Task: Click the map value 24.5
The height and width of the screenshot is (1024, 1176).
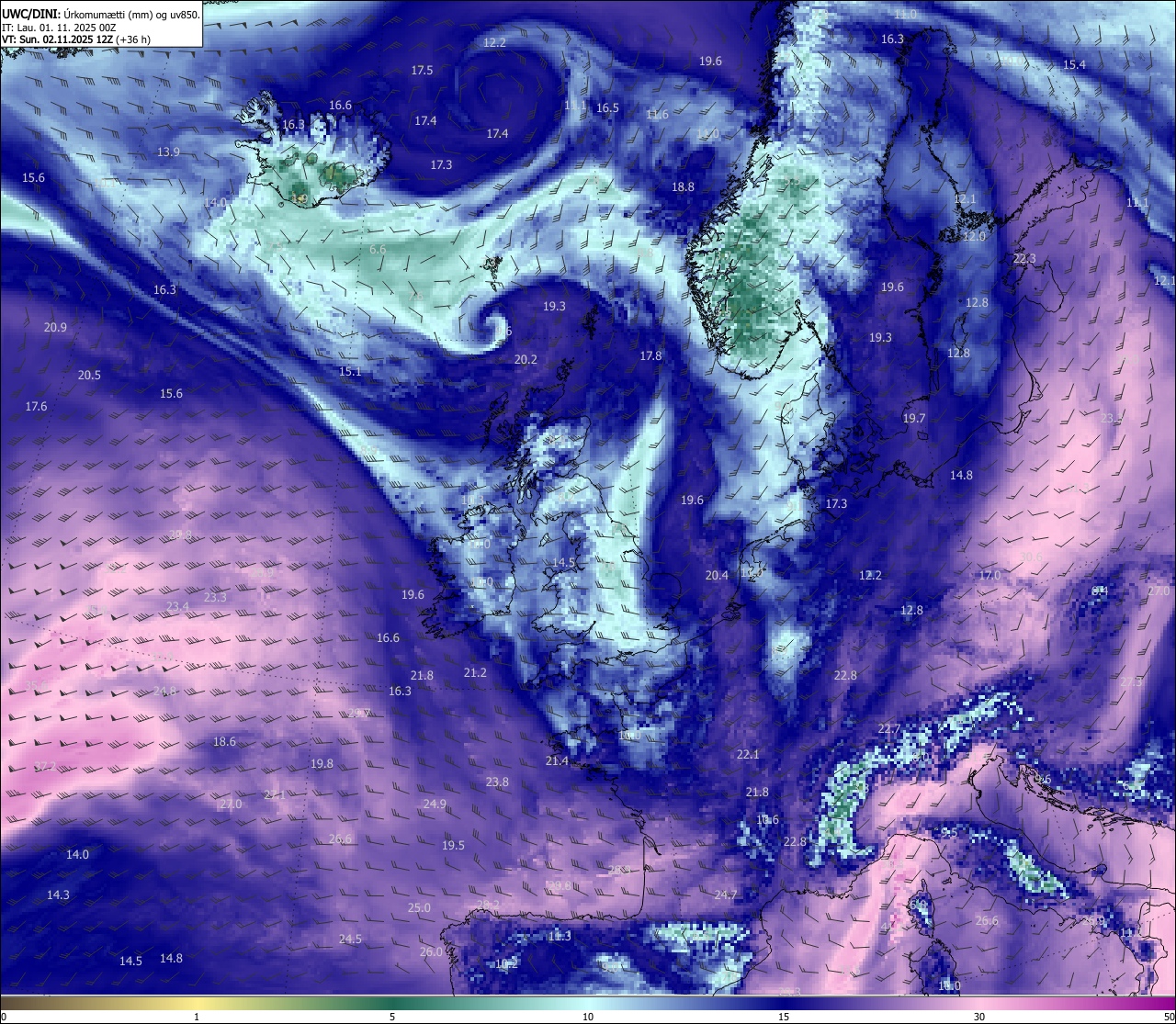Action: pyautogui.click(x=350, y=940)
